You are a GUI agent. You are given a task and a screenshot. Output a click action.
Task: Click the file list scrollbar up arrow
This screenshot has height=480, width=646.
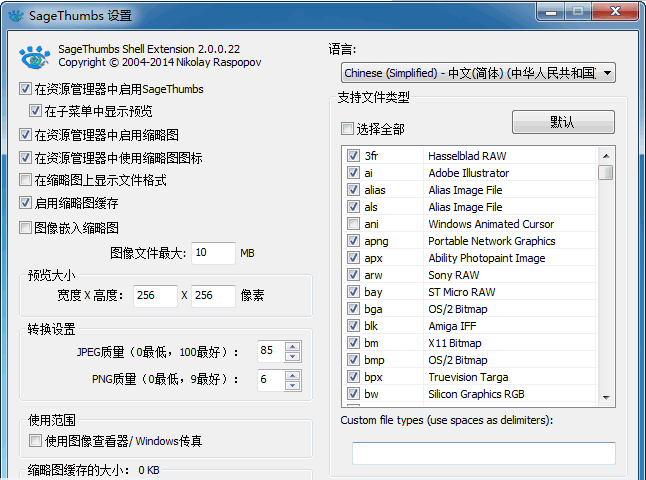606,156
